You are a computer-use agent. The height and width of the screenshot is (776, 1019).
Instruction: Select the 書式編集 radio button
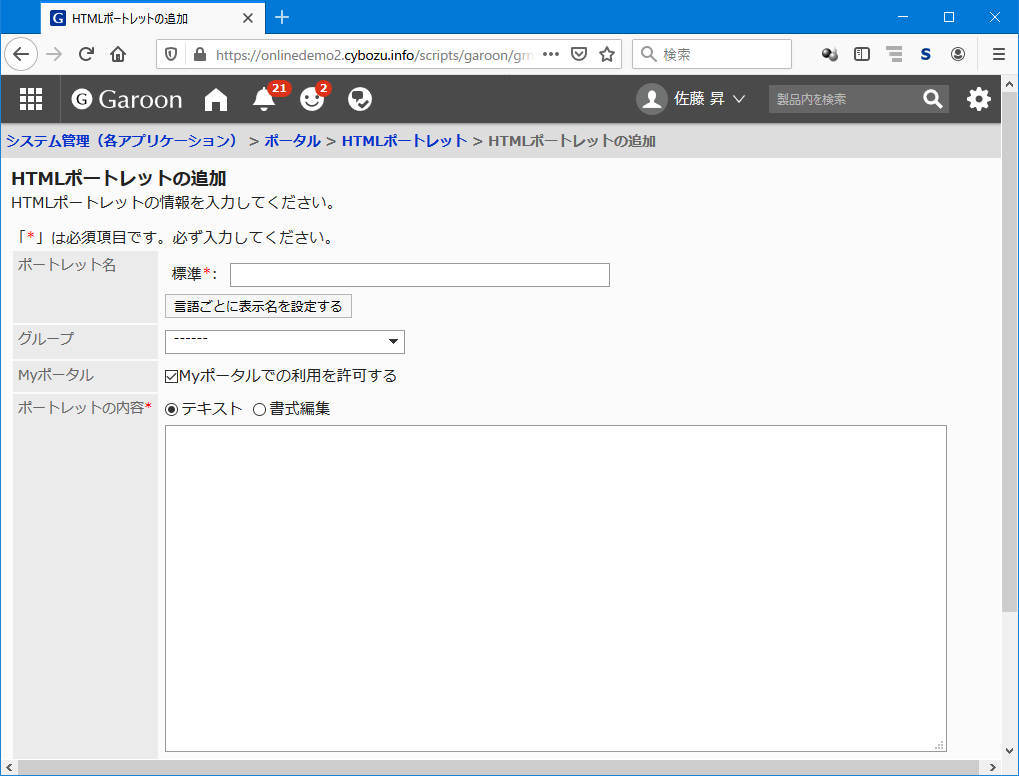(260, 408)
